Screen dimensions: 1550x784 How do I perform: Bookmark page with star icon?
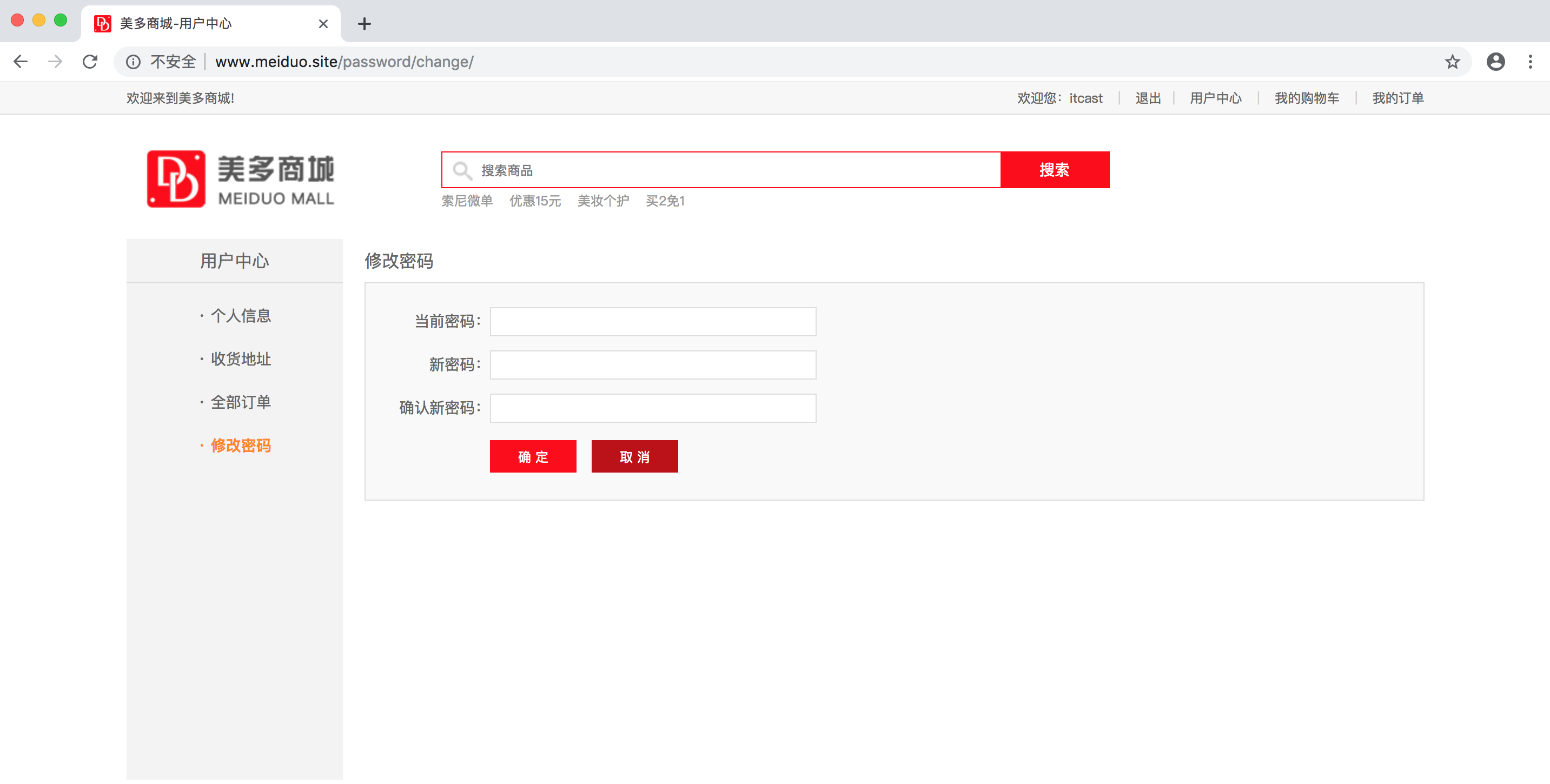pos(1452,62)
